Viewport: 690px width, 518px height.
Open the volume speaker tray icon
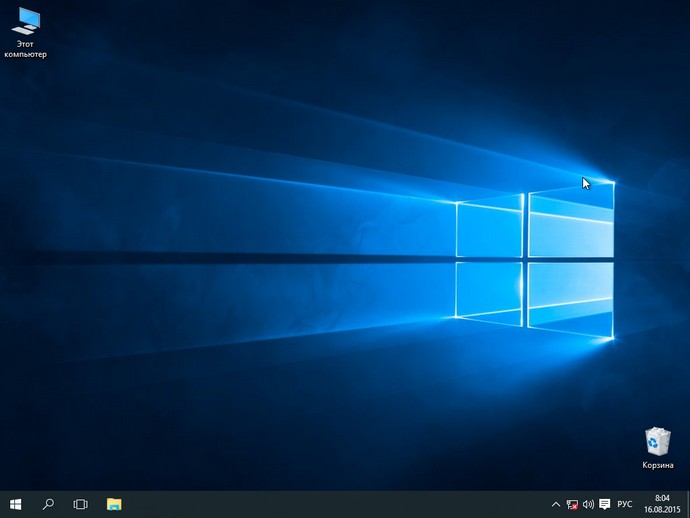pyautogui.click(x=588, y=504)
